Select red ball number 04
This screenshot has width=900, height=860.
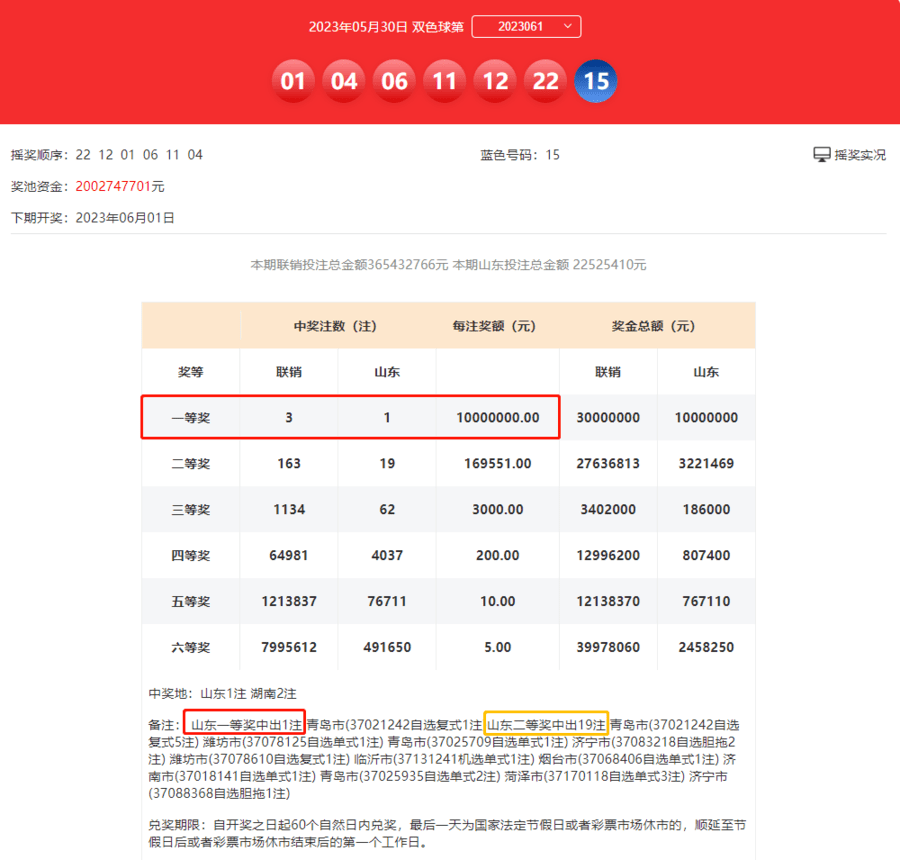[343, 81]
